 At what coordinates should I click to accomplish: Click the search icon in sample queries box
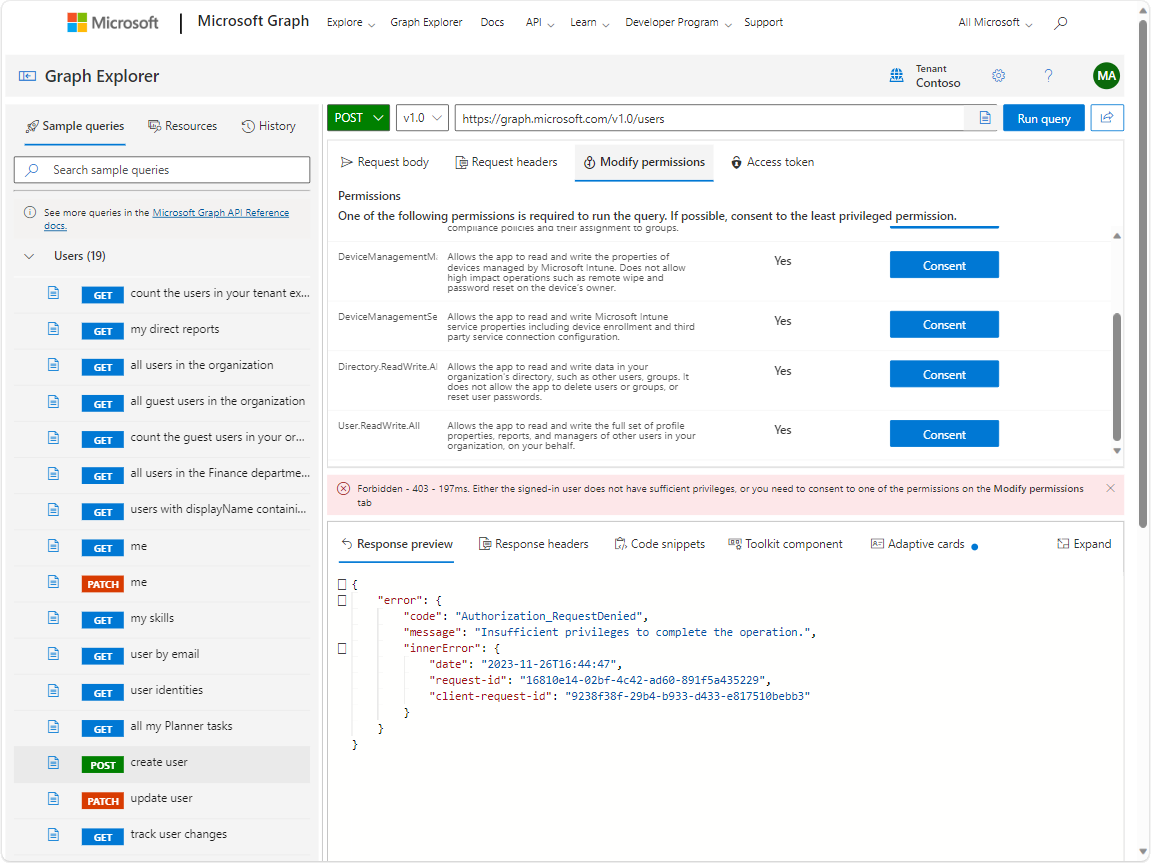32,170
